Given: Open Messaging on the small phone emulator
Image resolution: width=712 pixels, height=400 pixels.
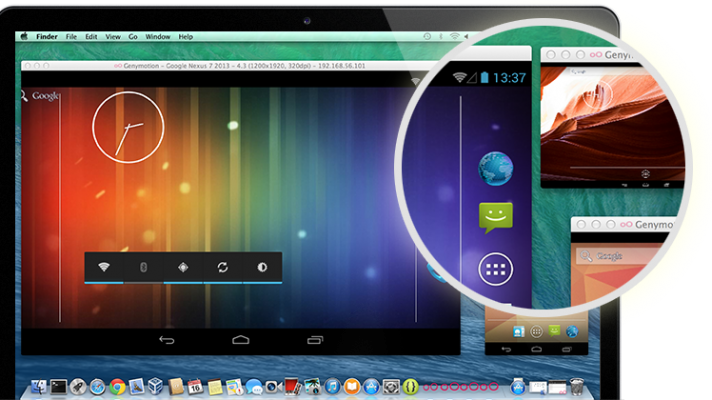Looking at the screenshot, I should tap(554, 331).
